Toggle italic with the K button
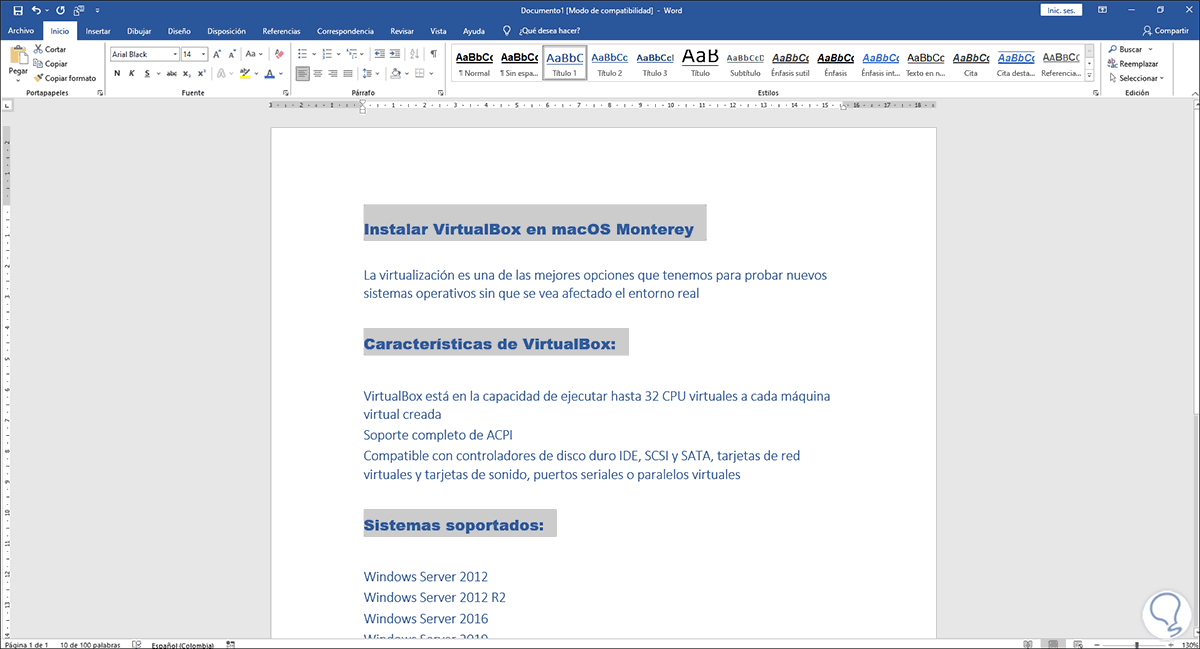Viewport: 1200px width, 649px height. (131, 74)
